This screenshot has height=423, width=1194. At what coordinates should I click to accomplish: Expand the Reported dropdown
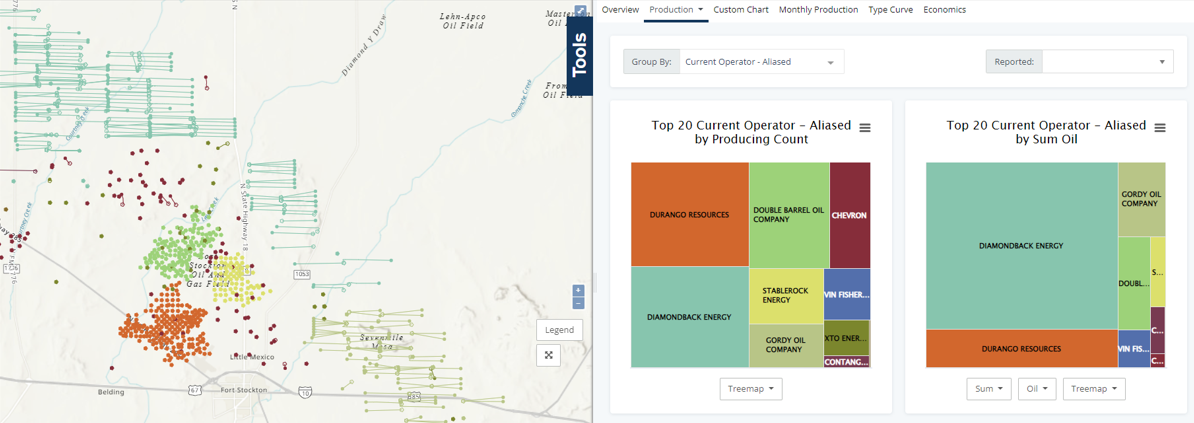pyautogui.click(x=1108, y=62)
